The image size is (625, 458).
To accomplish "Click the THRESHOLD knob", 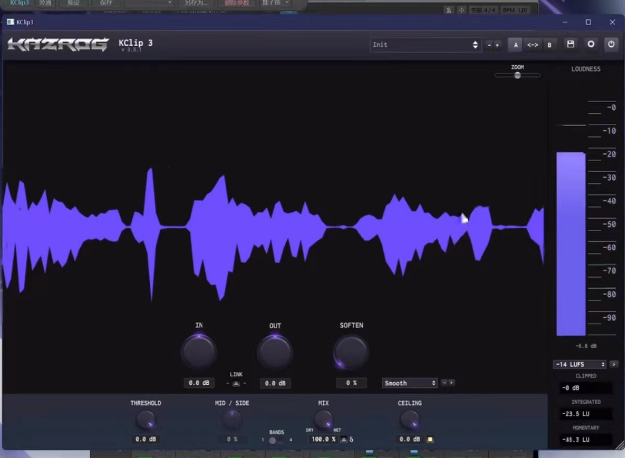I will point(145,420).
